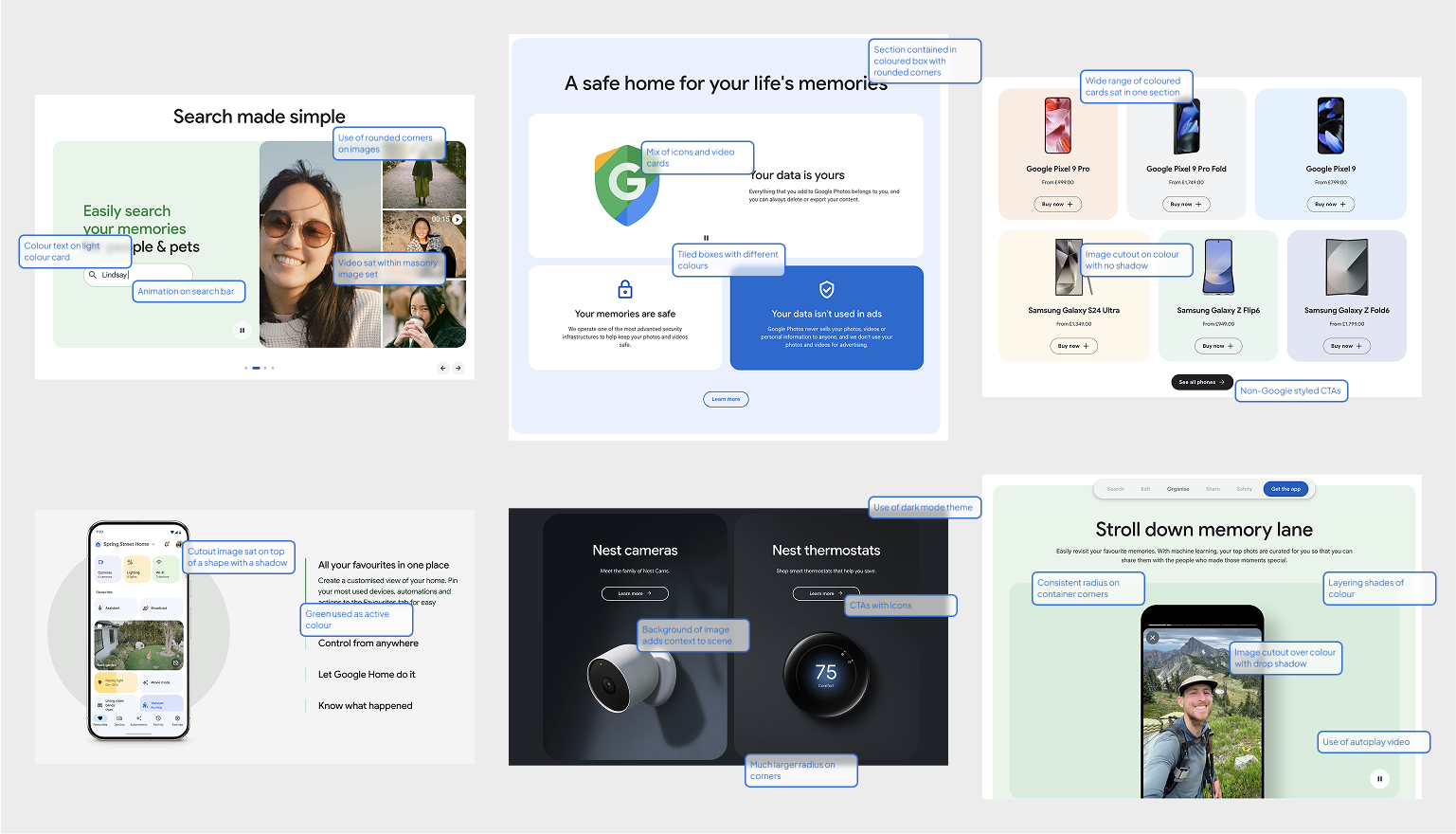Image resolution: width=1456 pixels, height=834 pixels.
Task: Advance carousel with the right arrow
Action: 458,368
